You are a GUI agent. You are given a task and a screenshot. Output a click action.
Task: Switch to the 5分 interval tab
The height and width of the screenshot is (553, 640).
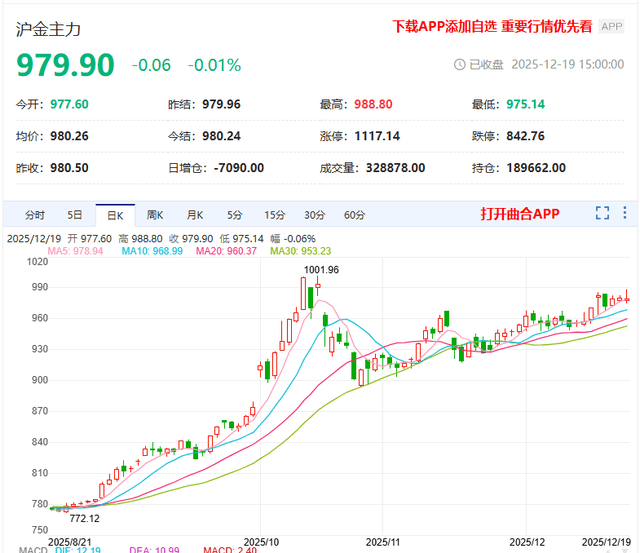click(x=235, y=215)
